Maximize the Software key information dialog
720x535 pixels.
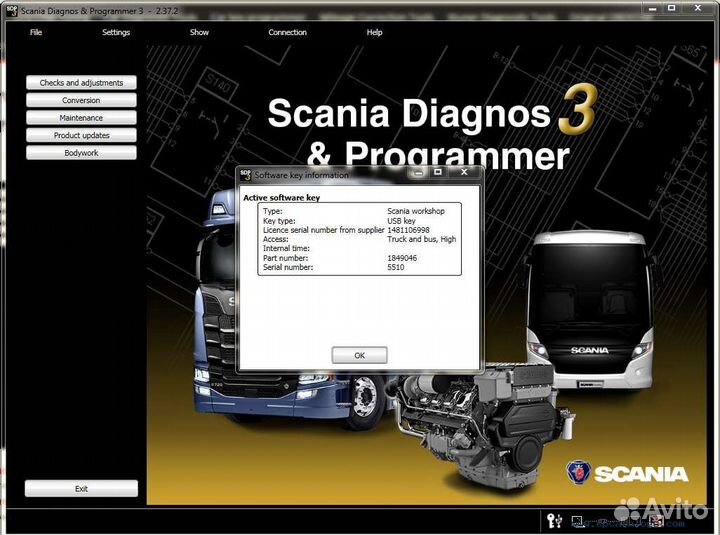[438, 172]
